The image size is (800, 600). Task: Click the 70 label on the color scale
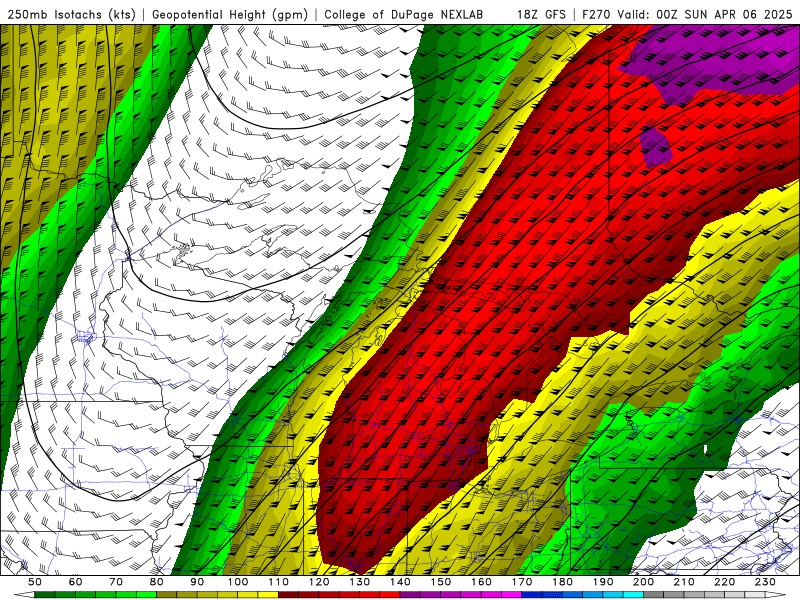pos(116,582)
